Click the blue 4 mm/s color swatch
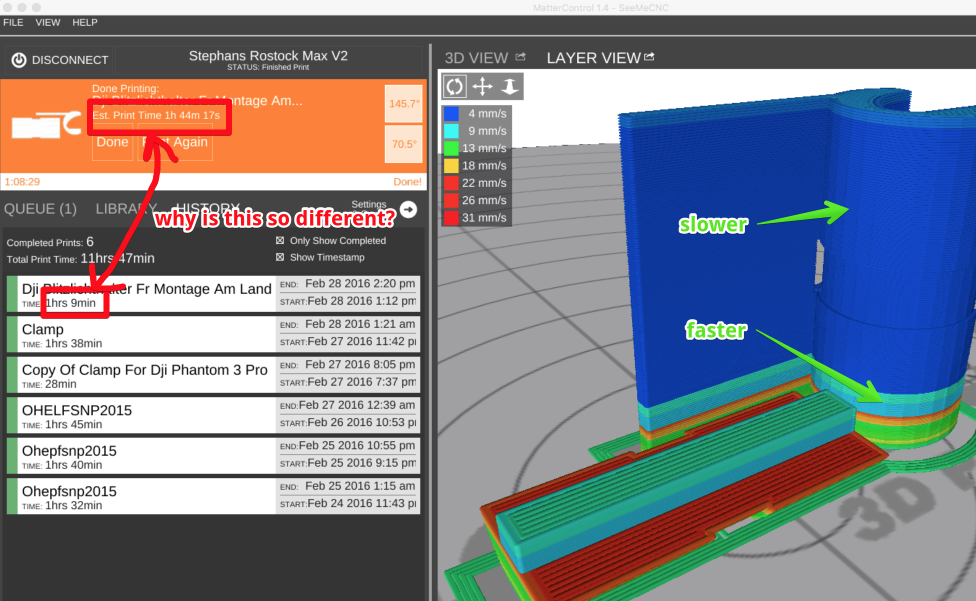Image resolution: width=976 pixels, height=601 pixels. [451, 114]
